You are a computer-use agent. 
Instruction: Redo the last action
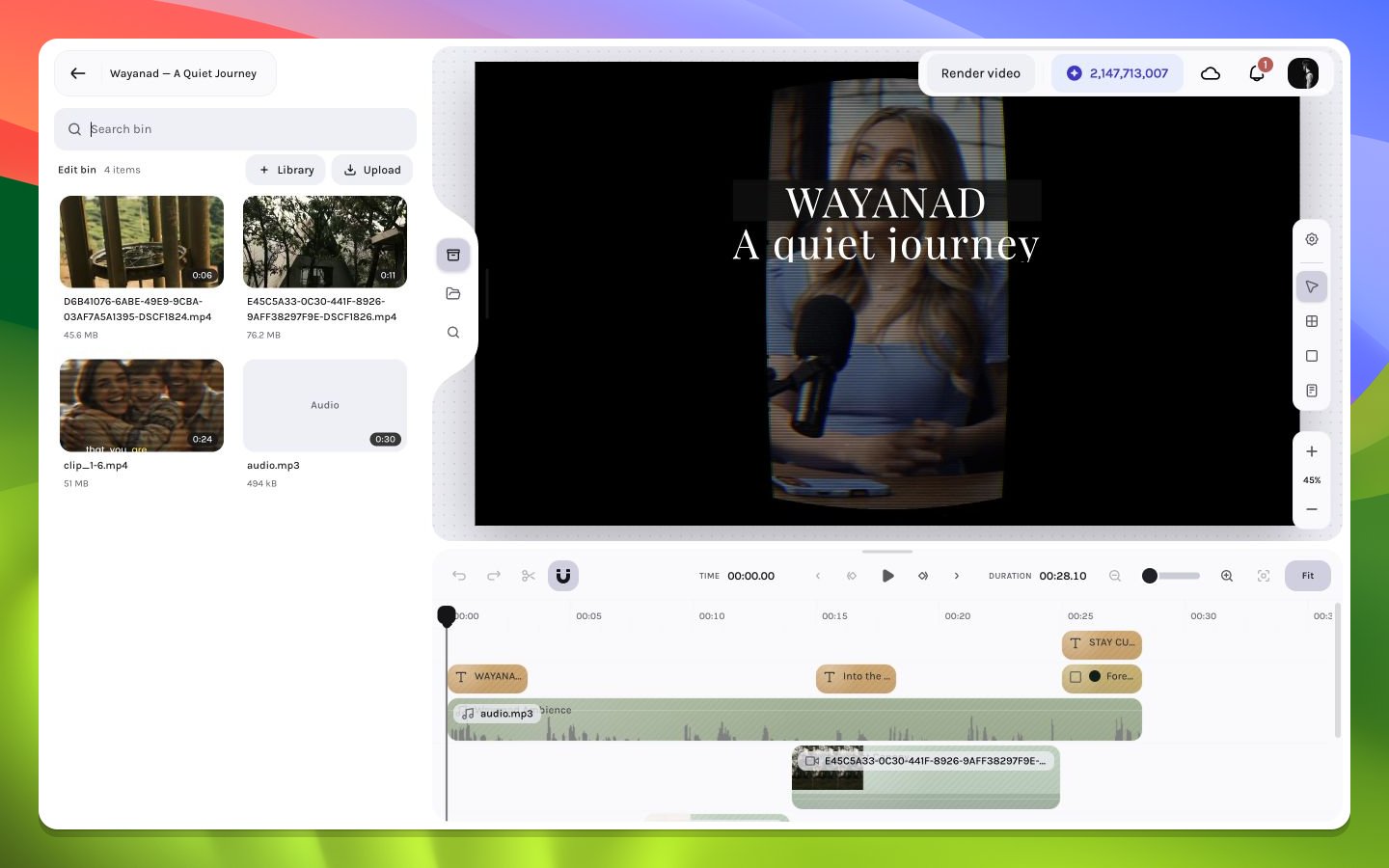tap(494, 576)
